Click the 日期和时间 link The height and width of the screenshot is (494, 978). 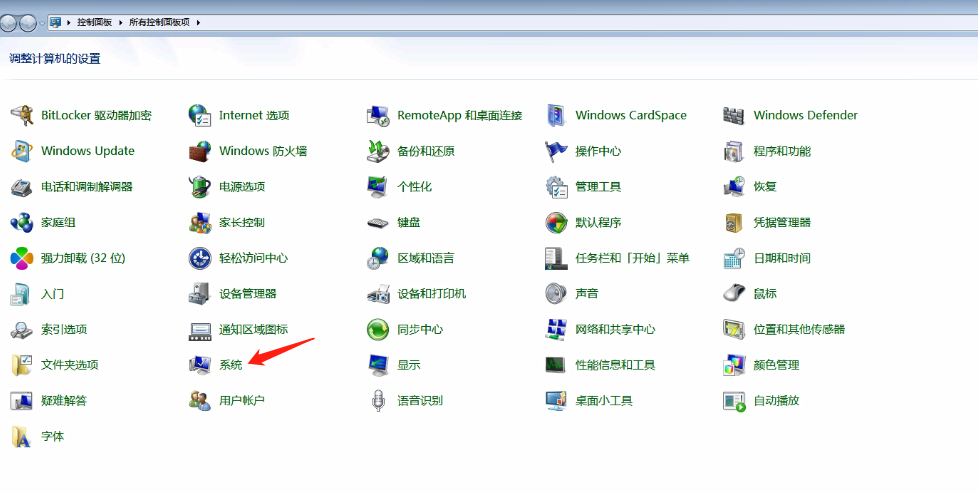(782, 258)
